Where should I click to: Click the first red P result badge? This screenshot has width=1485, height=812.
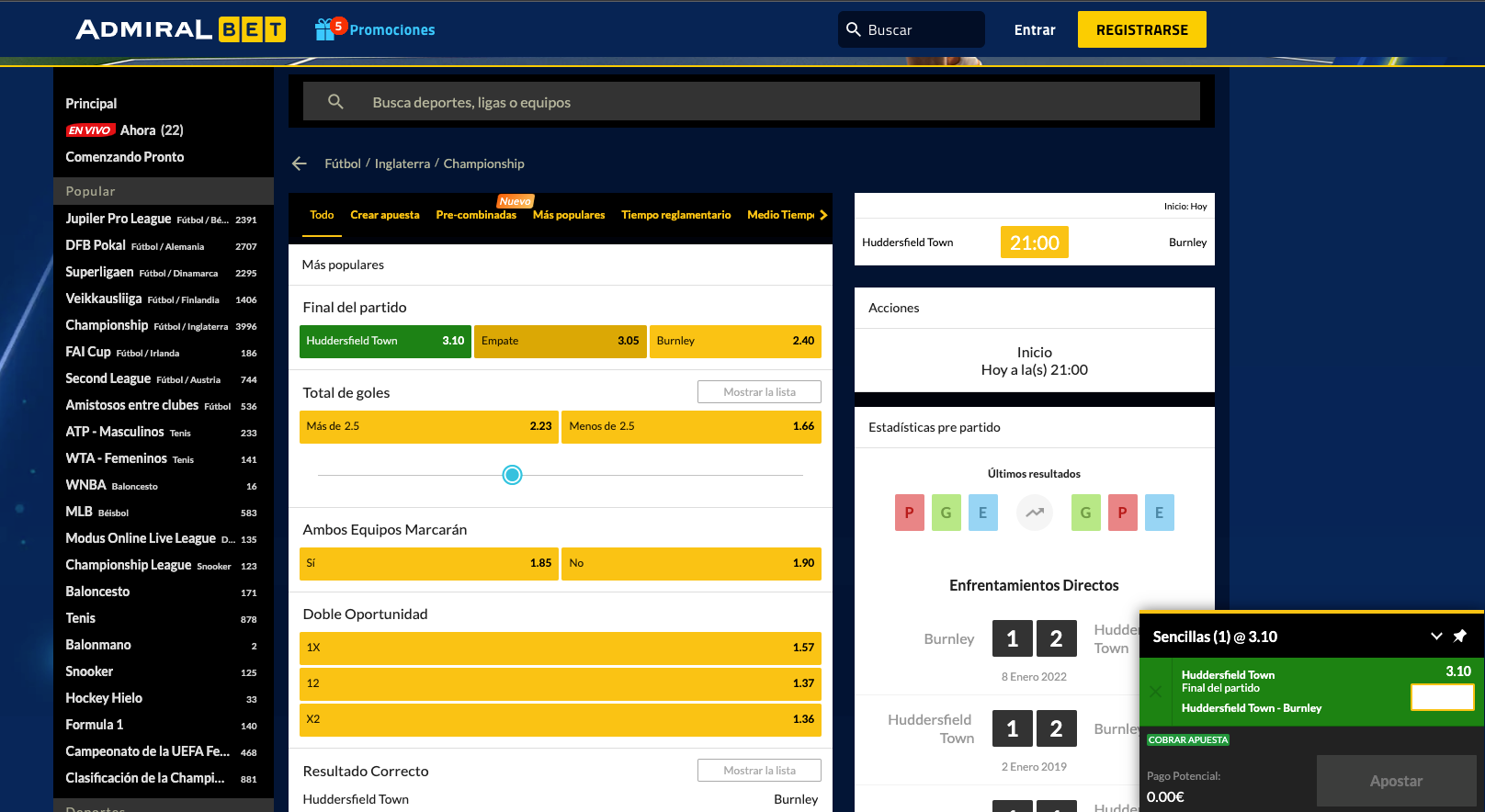click(x=909, y=513)
